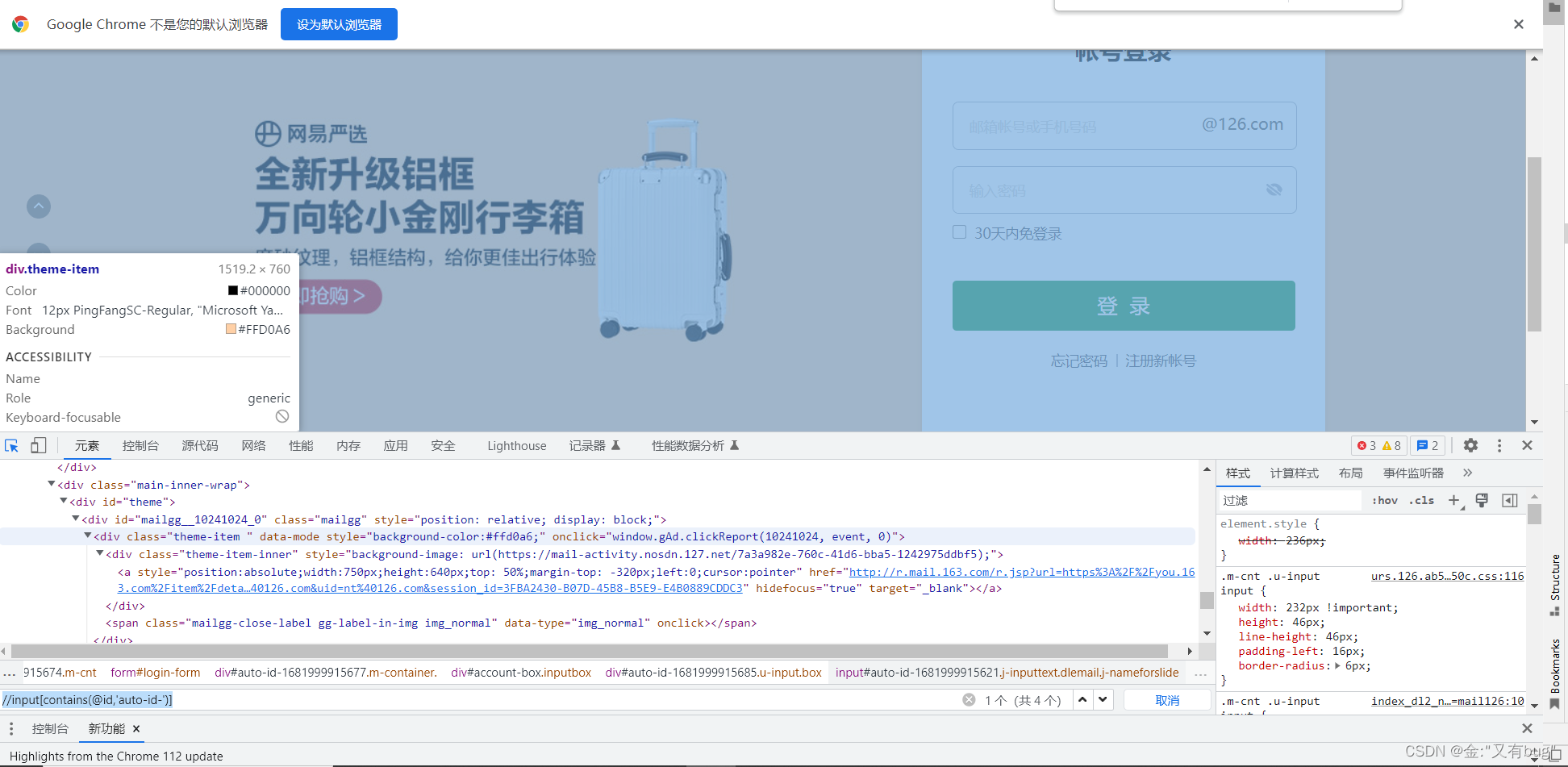The image size is (1568, 767).
Task: Open DevTools settings gear
Action: [x=1470, y=445]
